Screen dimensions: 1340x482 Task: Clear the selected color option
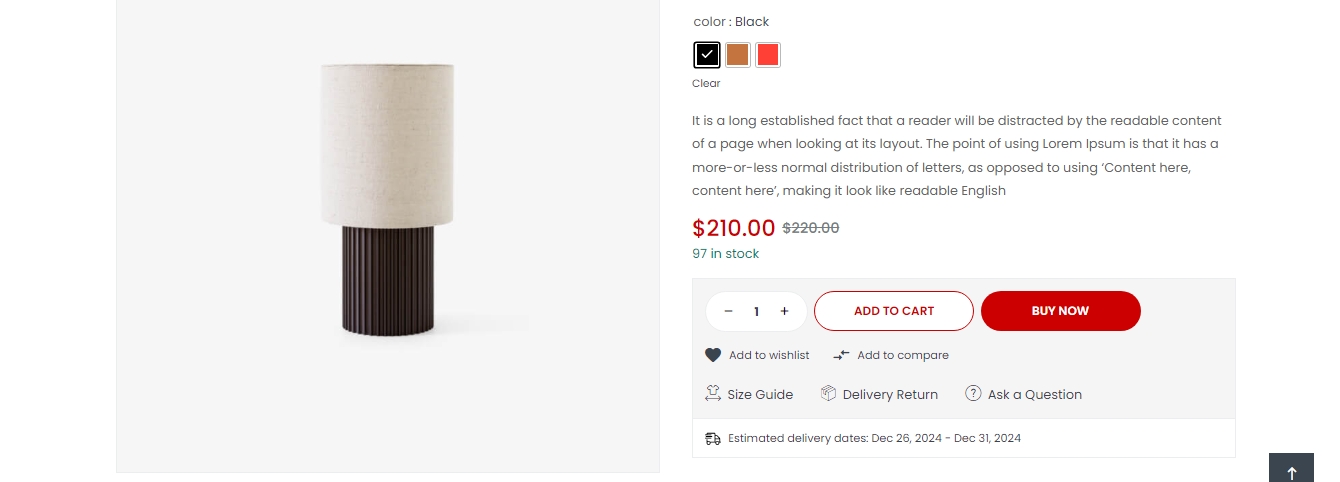(706, 84)
